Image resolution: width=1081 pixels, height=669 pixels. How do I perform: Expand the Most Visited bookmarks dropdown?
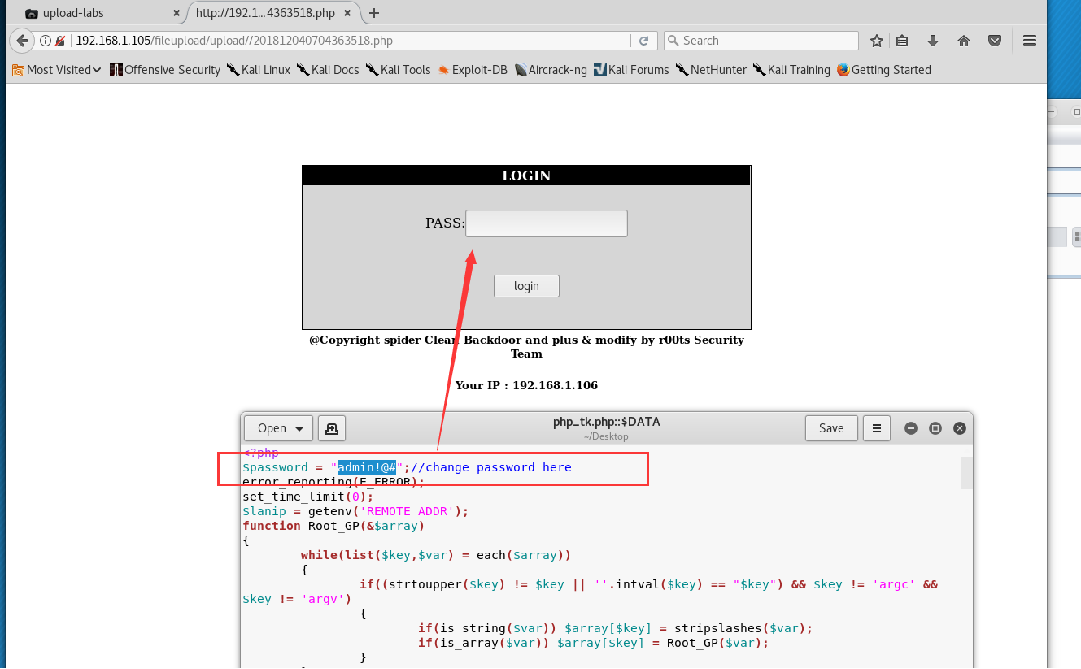(57, 70)
